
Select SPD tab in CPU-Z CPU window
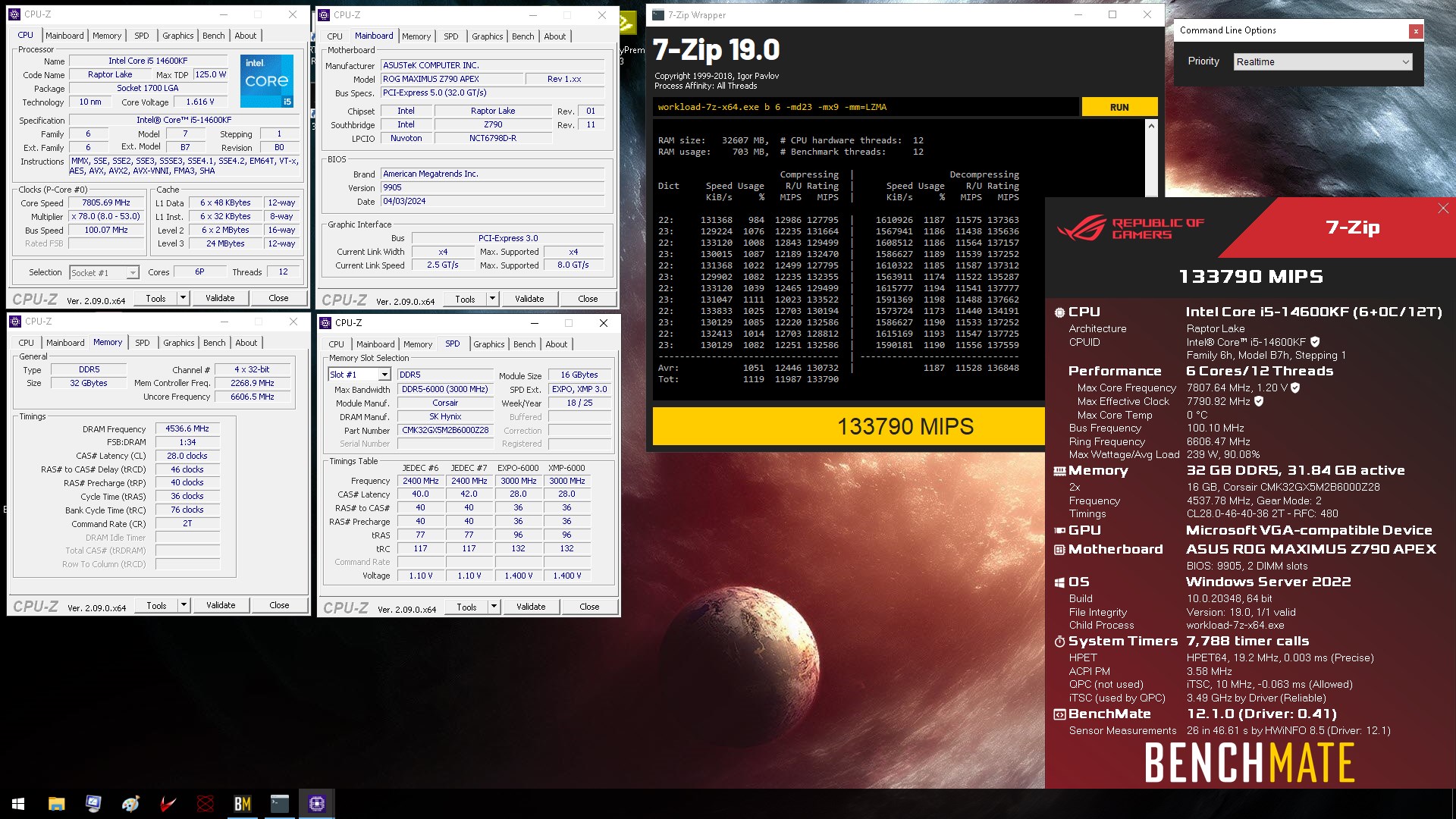tap(142, 36)
